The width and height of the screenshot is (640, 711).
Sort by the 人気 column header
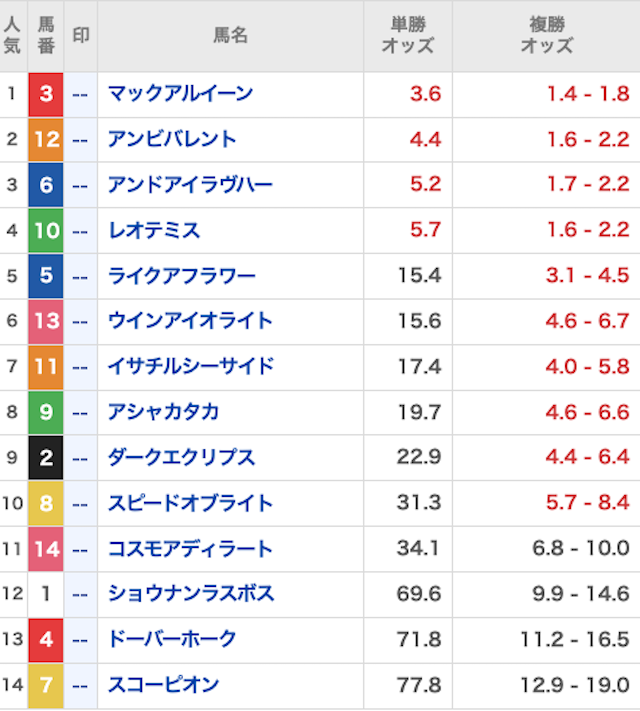[12, 35]
